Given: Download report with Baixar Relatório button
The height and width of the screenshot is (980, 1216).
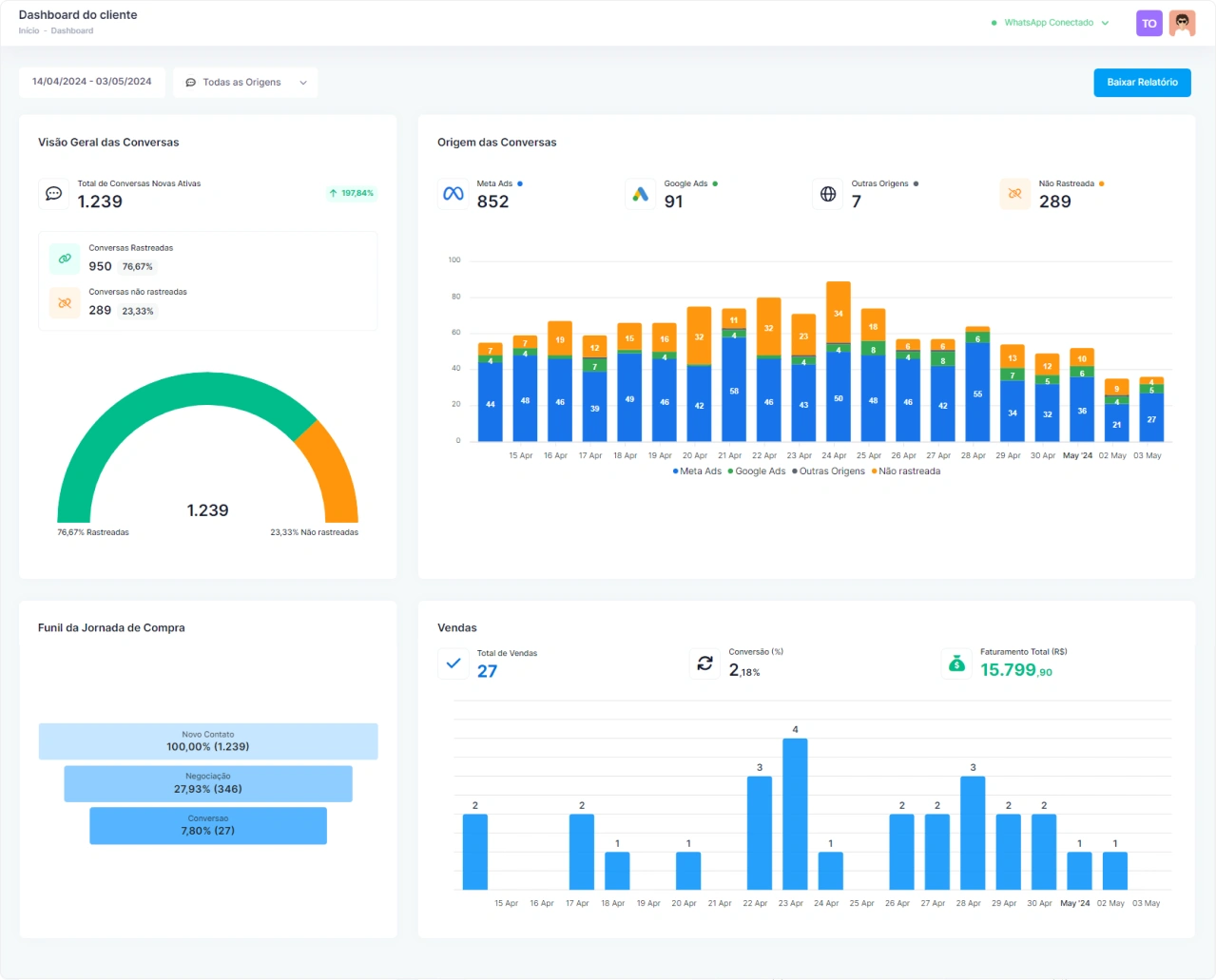Looking at the screenshot, I should 1142,83.
